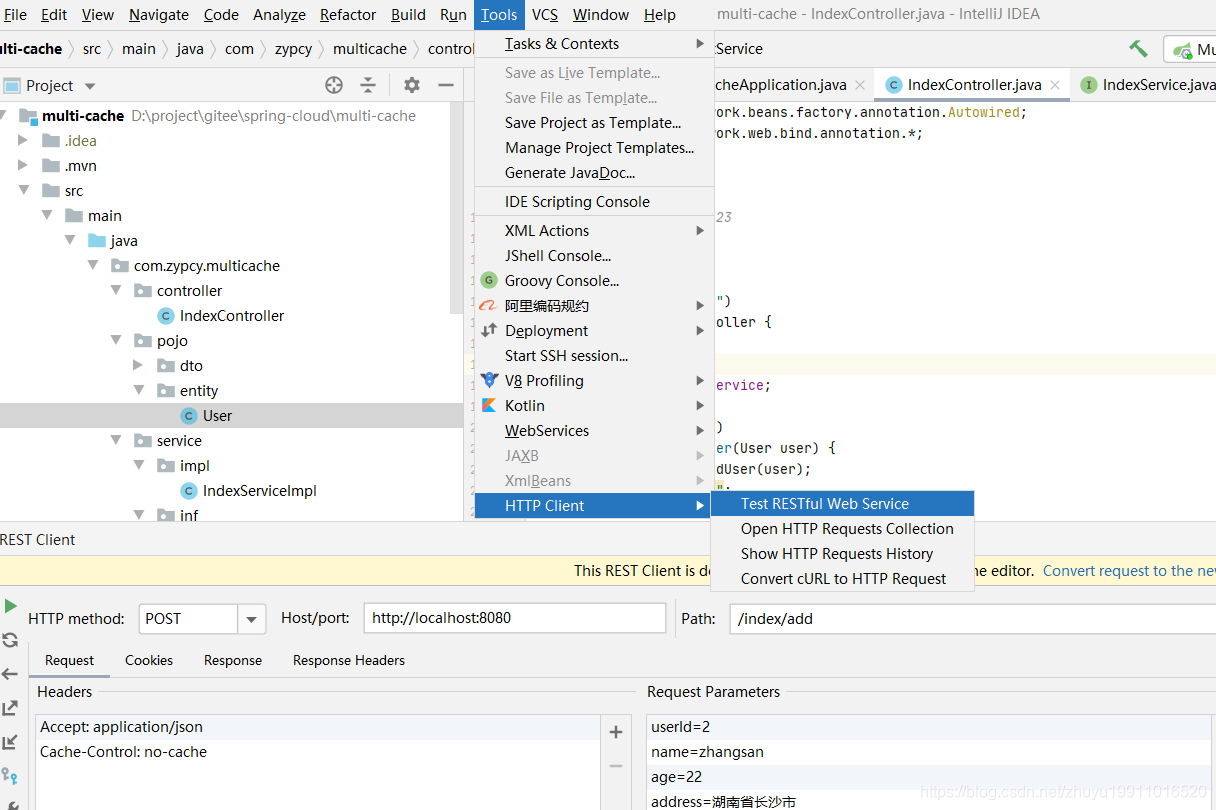
Task: Expand the dto package
Action: (139, 366)
